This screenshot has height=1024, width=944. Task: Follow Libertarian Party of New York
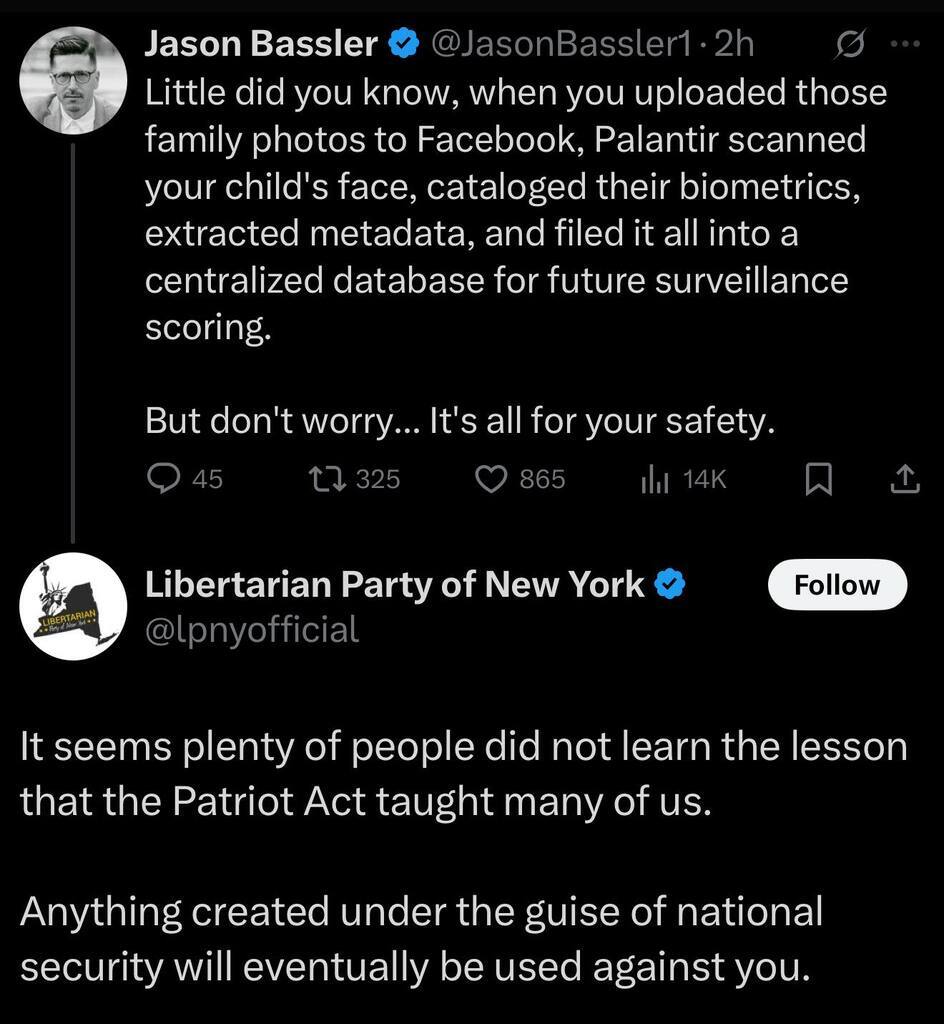click(x=836, y=585)
